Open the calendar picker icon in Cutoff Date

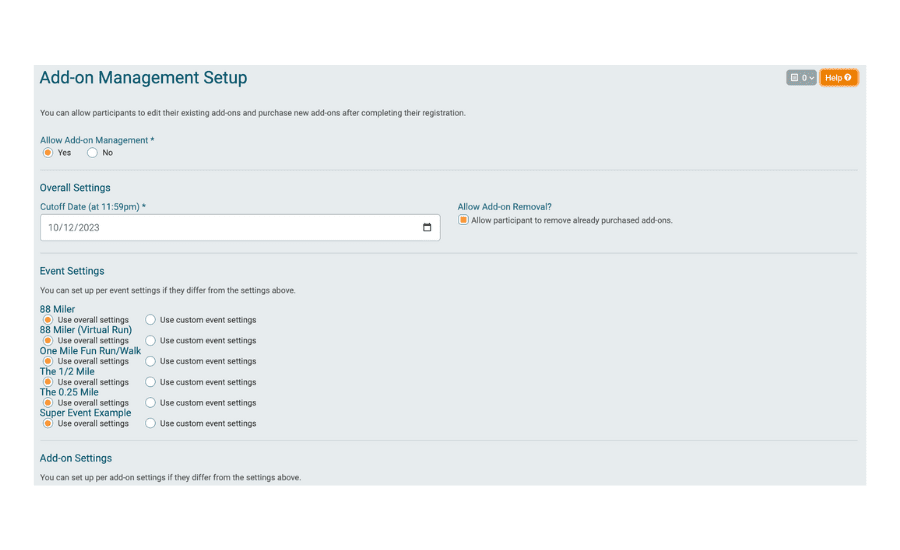426,227
